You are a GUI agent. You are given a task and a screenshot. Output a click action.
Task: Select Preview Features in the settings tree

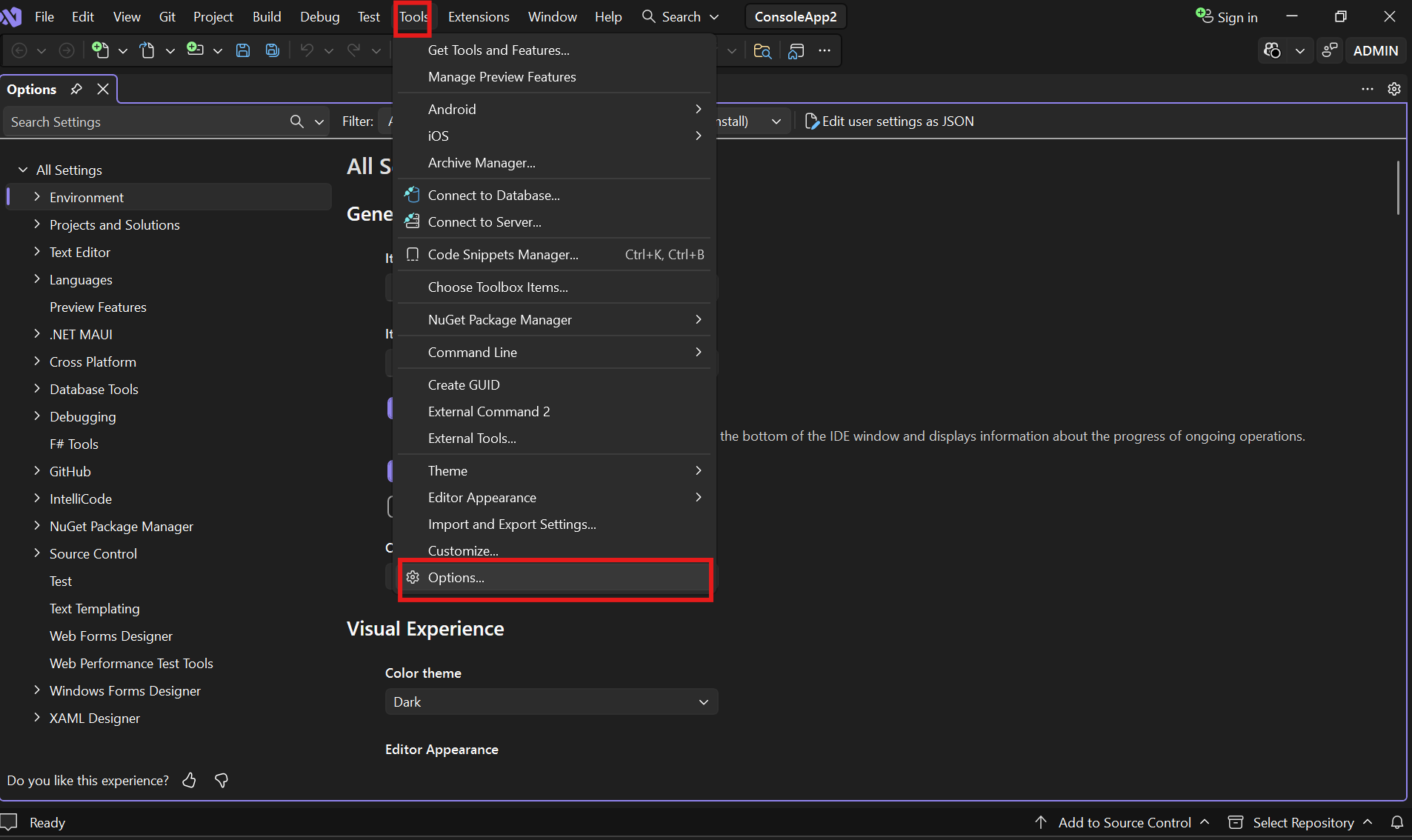click(x=98, y=307)
